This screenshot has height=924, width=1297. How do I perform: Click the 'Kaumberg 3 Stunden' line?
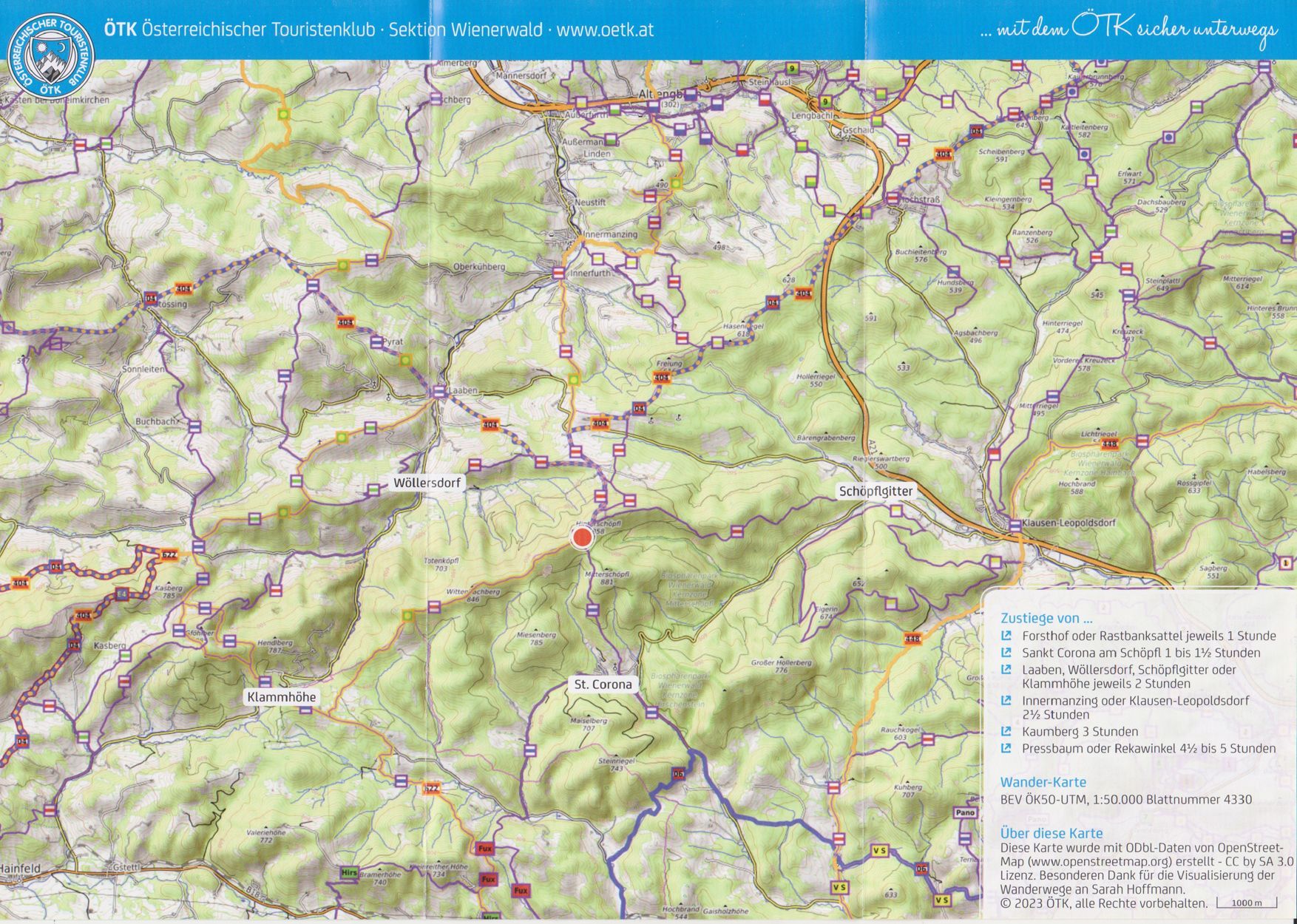click(1080, 731)
